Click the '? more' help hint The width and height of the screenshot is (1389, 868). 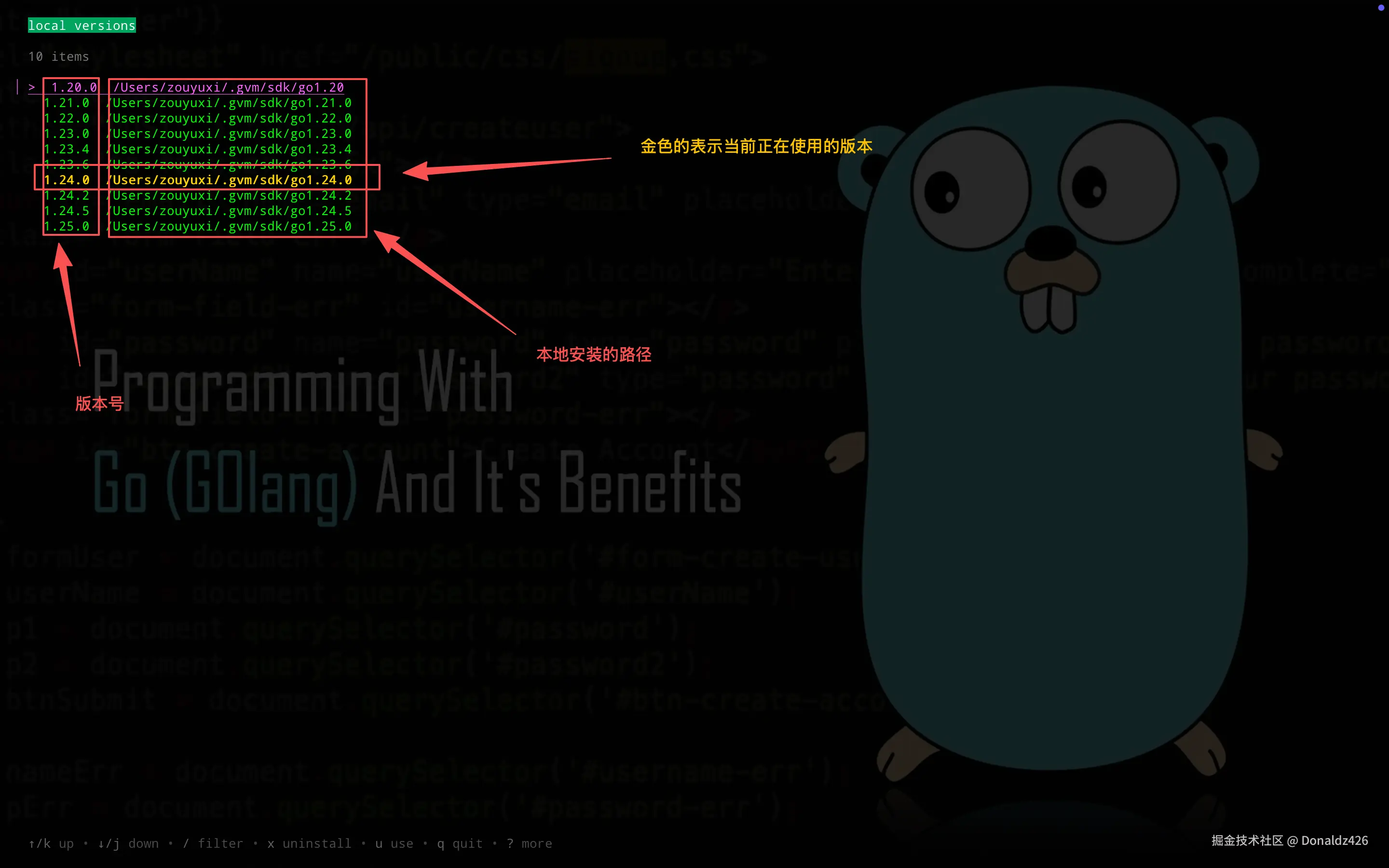[529, 843]
